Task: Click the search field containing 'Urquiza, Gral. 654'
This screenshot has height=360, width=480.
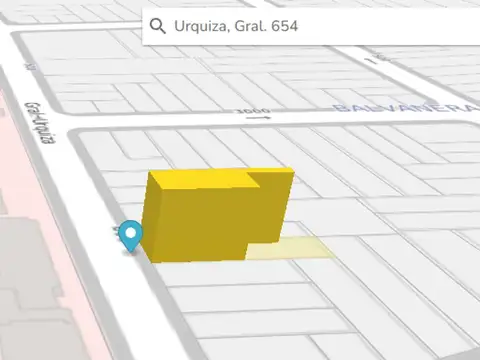Action: 311,26
